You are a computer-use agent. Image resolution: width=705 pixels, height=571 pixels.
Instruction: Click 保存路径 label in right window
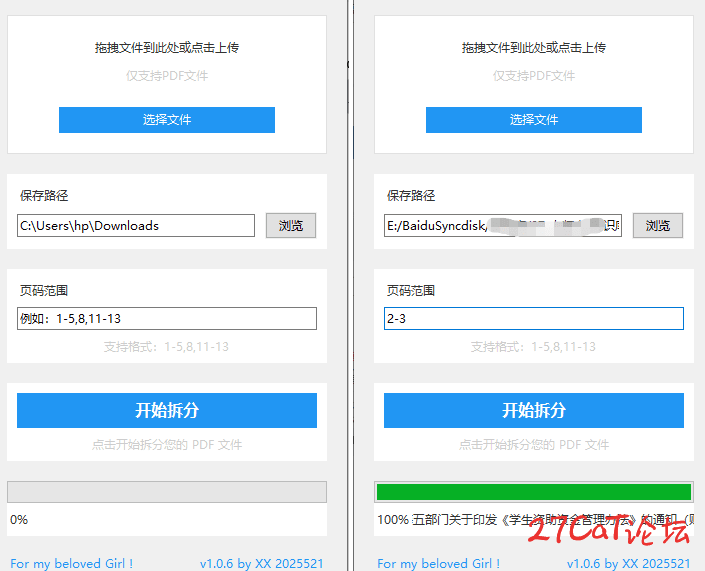pos(411,196)
